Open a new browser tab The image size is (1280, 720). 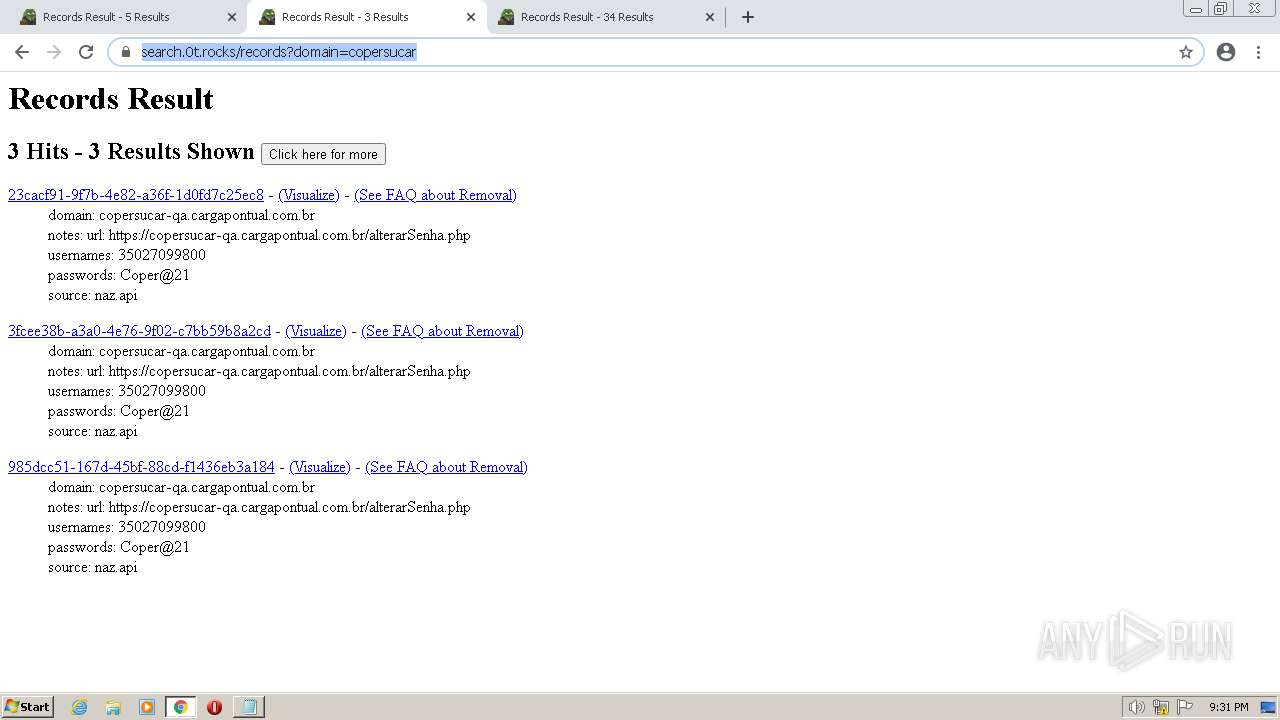point(748,17)
